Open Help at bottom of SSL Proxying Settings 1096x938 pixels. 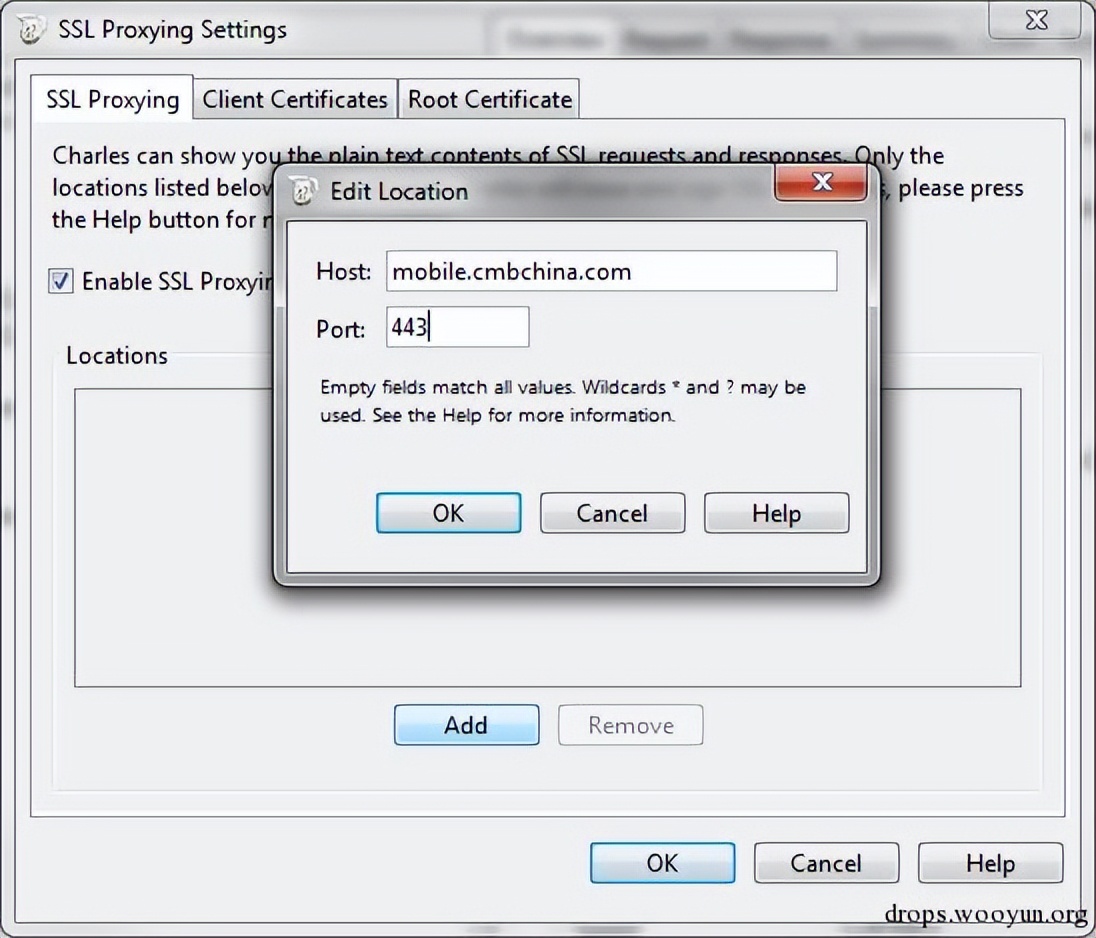(x=990, y=863)
